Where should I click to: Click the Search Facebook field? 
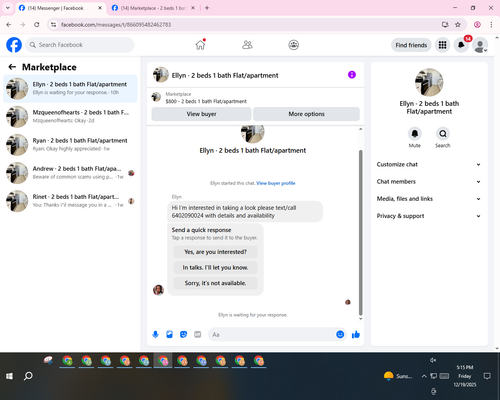point(80,45)
